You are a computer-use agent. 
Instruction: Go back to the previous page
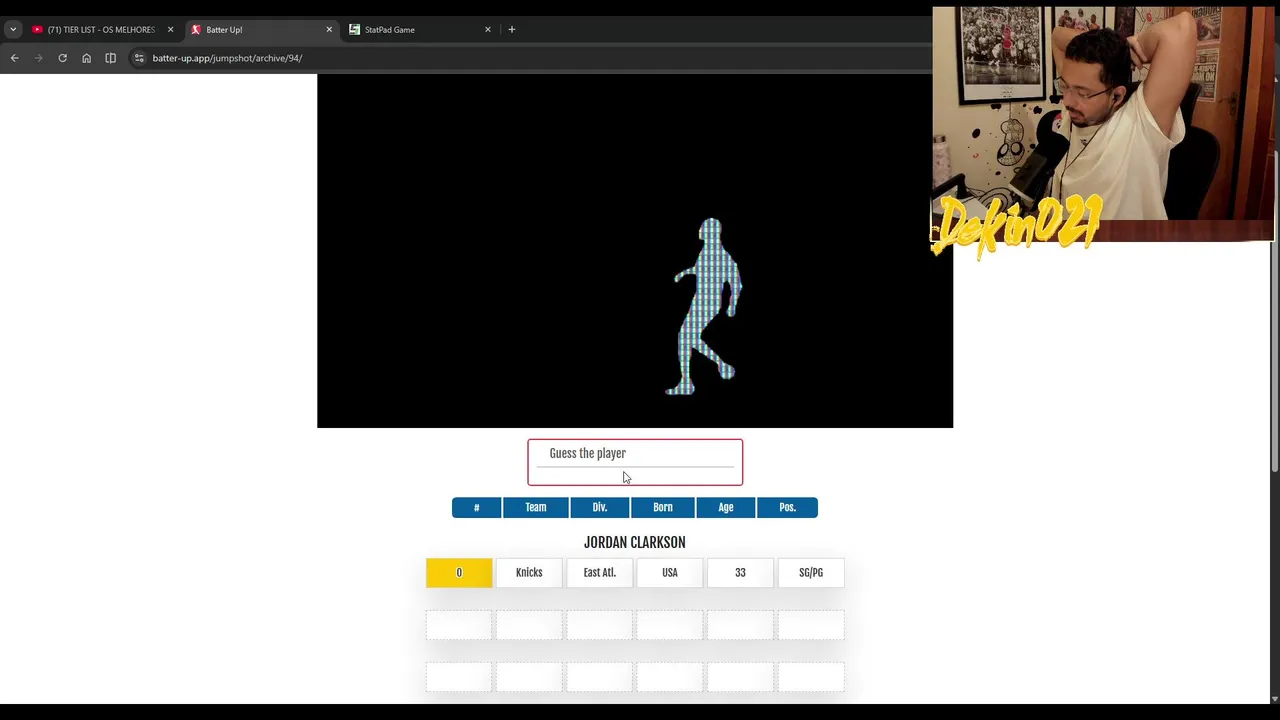tap(15, 58)
